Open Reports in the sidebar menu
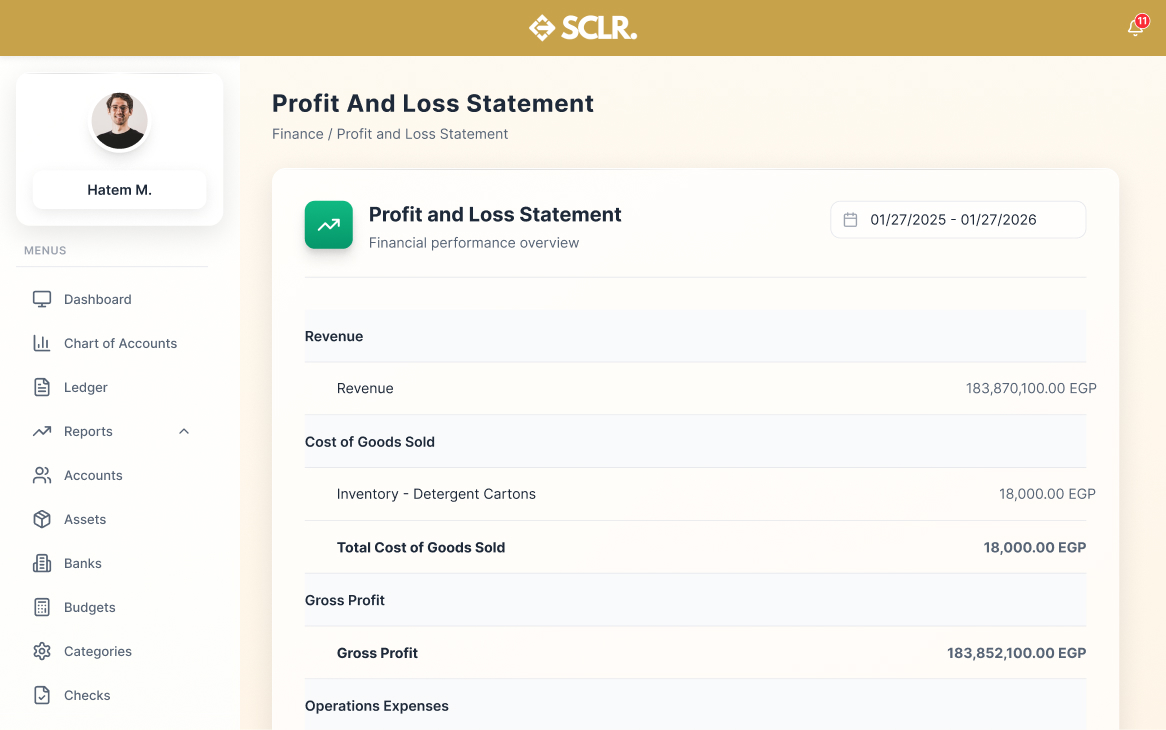Screen dimensions: 1166x730 88,431
